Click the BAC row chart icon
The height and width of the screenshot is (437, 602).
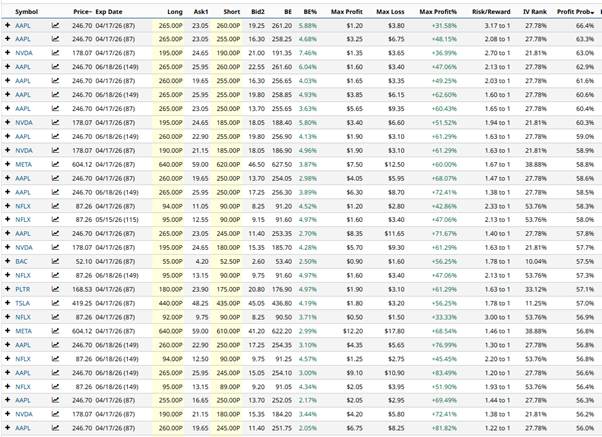pyautogui.click(x=55, y=262)
